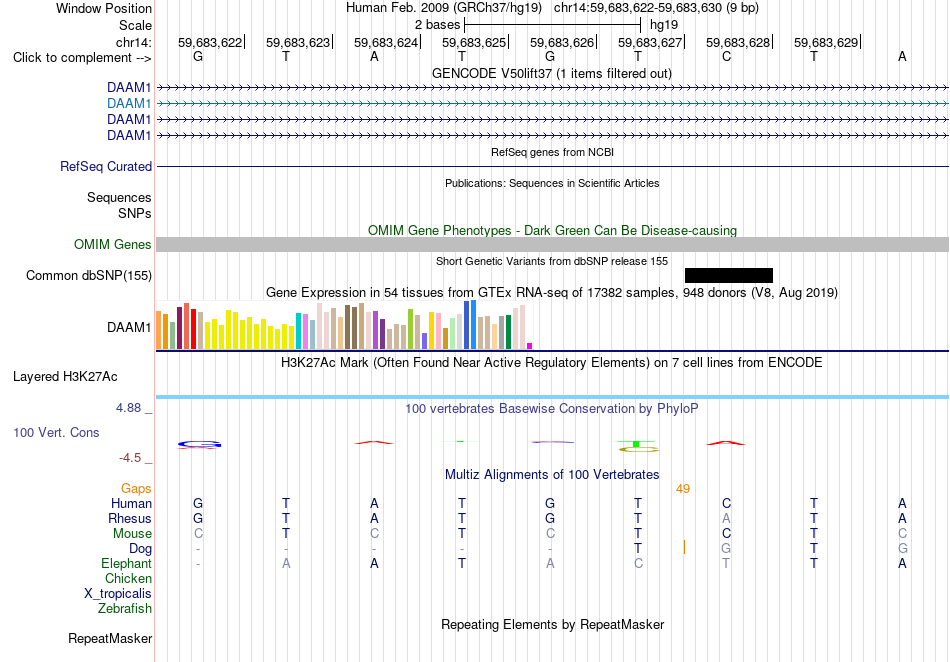
Task: Click the chr14: ruler label
Action: point(134,42)
